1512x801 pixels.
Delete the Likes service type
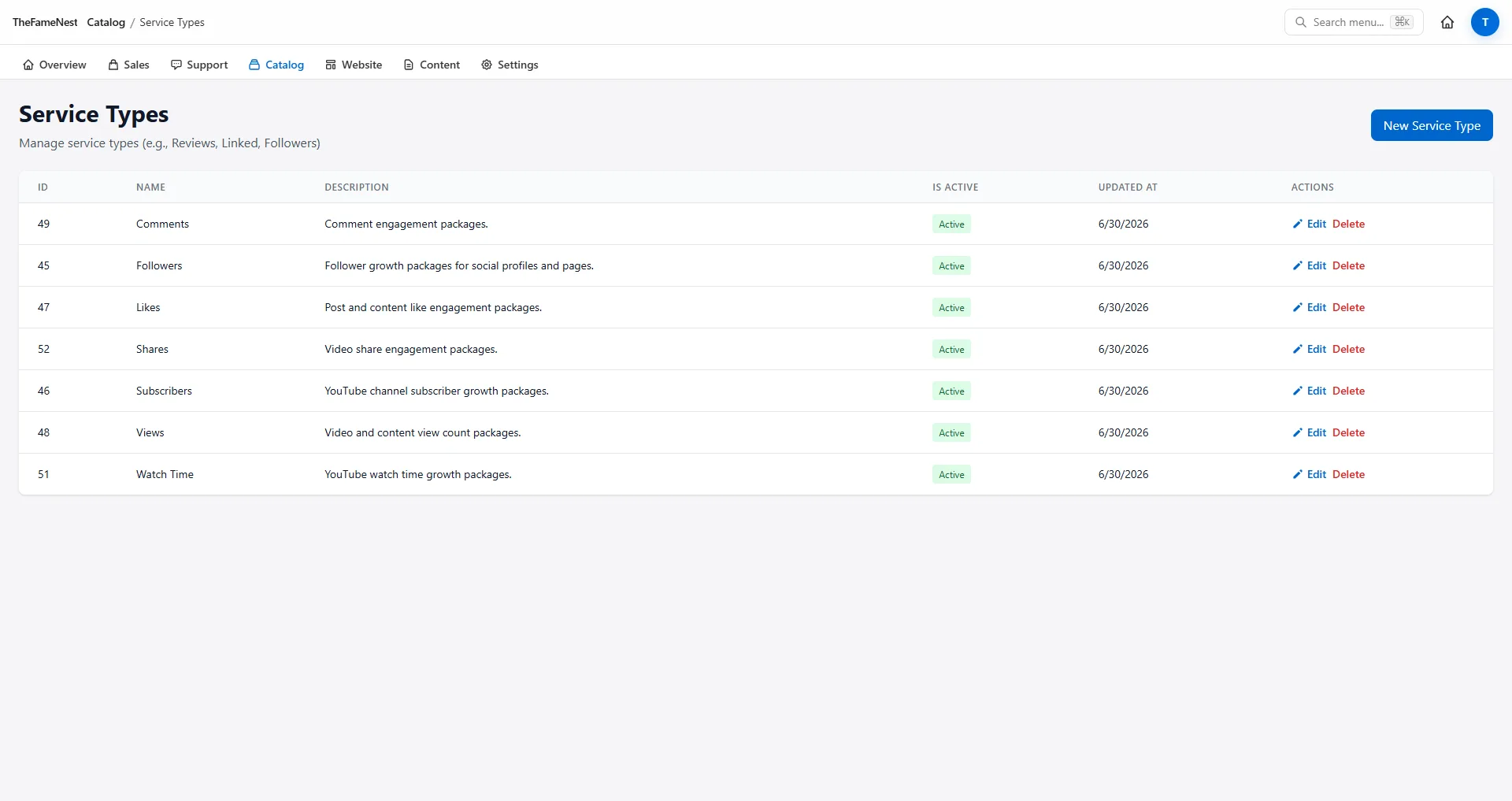click(1348, 307)
